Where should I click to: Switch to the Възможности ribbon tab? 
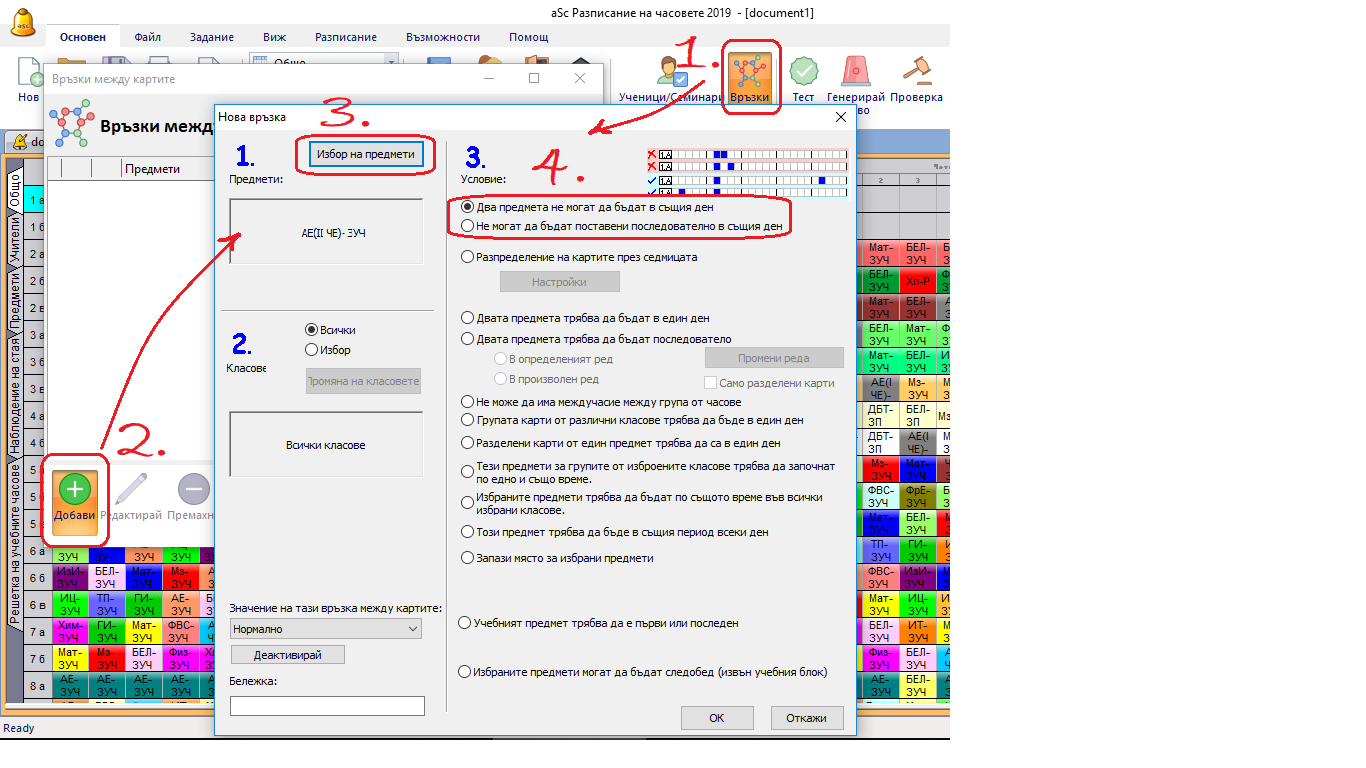[x=443, y=37]
